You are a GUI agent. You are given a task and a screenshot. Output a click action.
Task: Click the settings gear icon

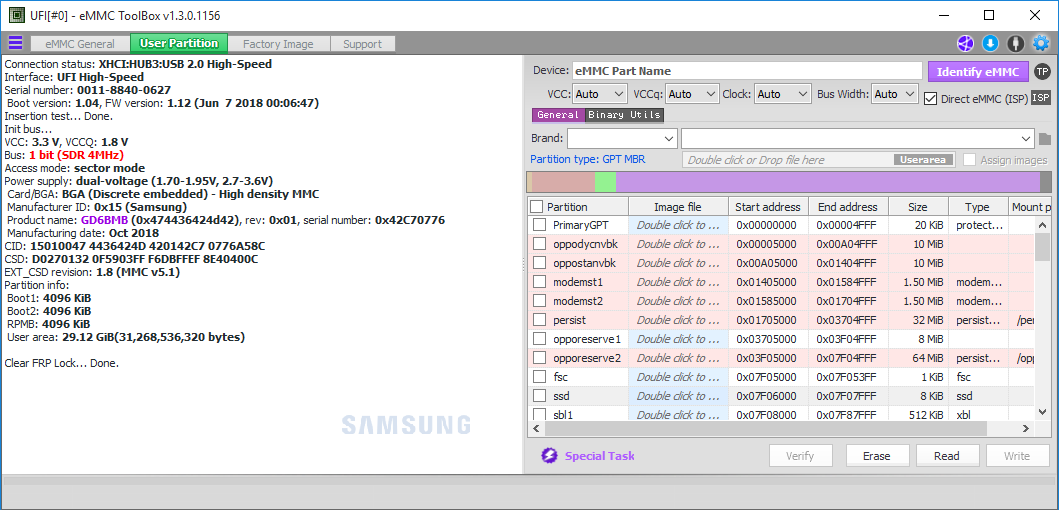click(1041, 43)
